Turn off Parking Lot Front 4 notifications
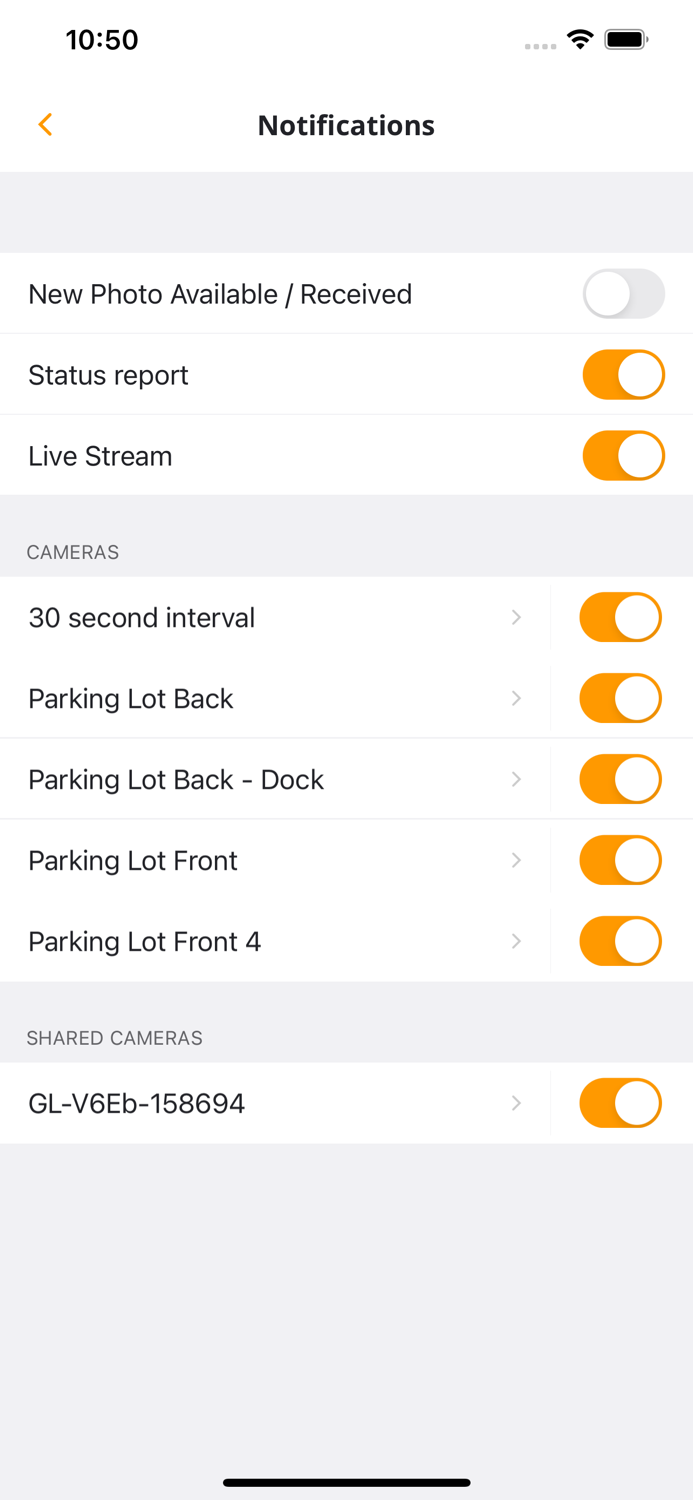The width and height of the screenshot is (693, 1500). pyautogui.click(x=620, y=941)
